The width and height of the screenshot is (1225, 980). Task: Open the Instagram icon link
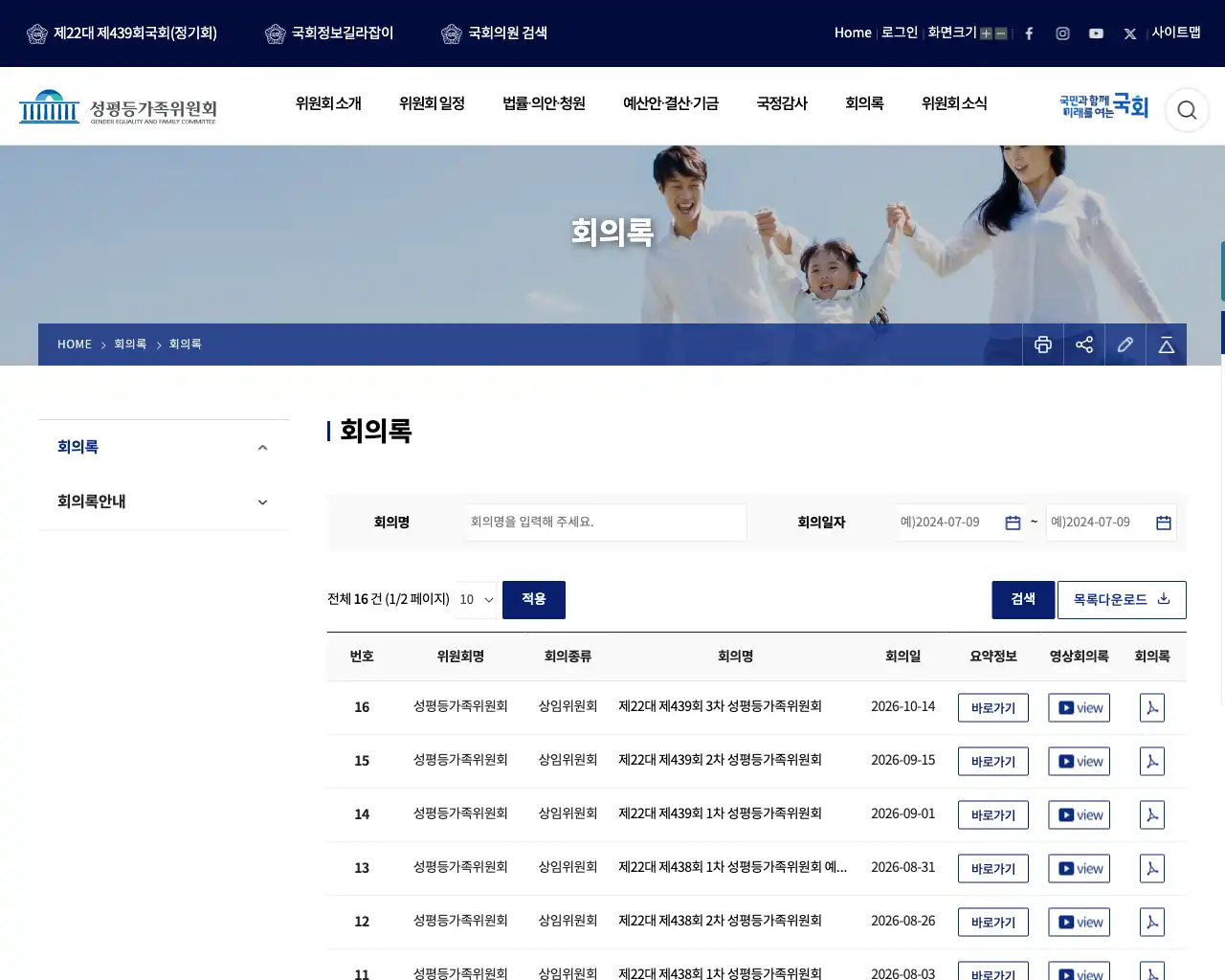click(1062, 33)
